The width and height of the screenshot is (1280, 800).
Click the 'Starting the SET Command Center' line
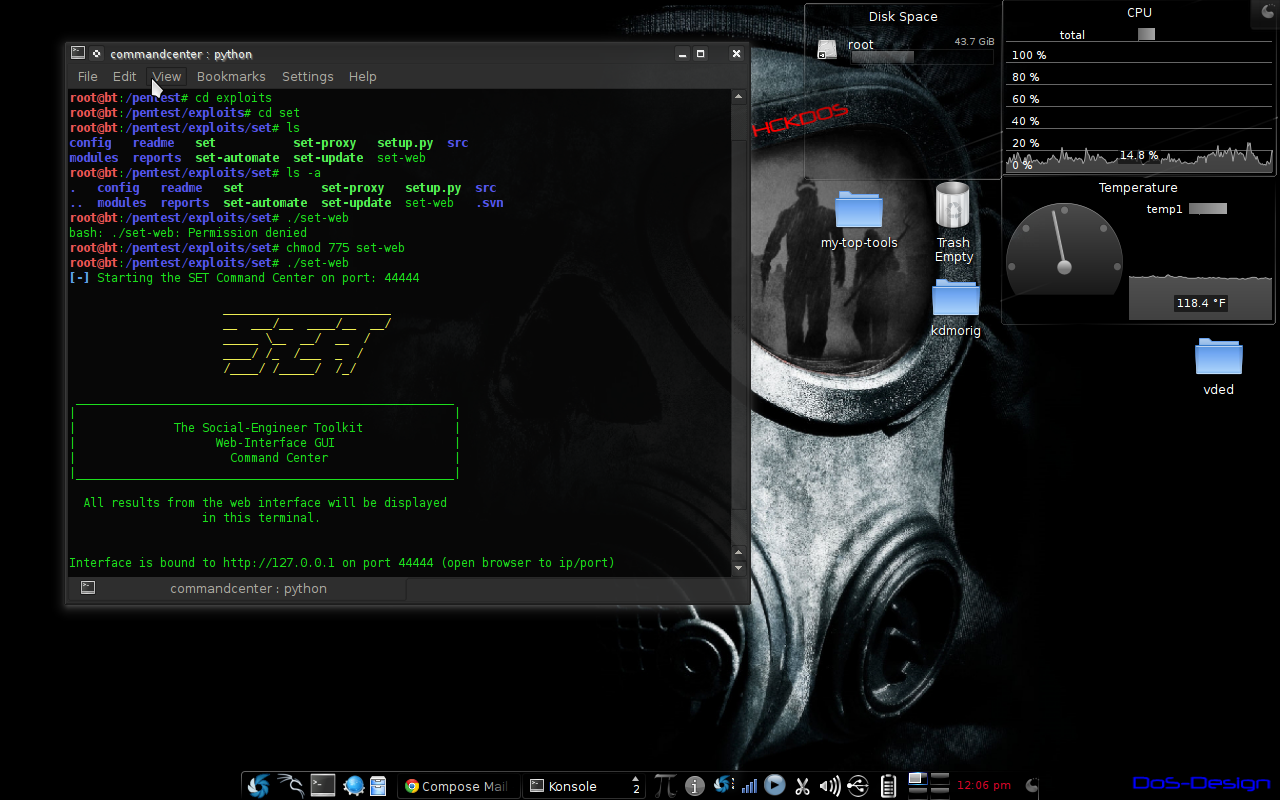pos(244,278)
